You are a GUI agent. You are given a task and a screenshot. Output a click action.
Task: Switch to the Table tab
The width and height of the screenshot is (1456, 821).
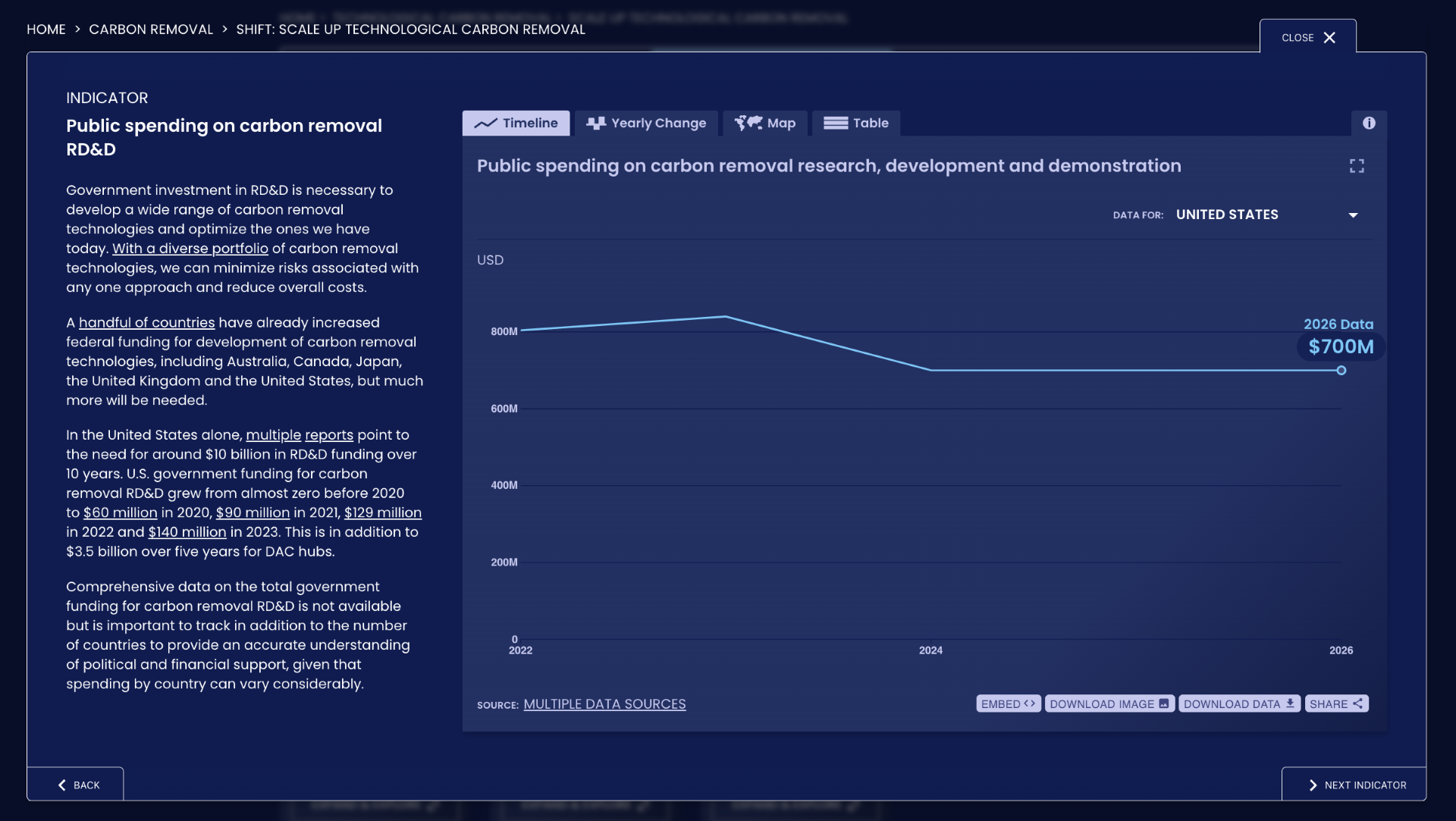click(x=855, y=123)
